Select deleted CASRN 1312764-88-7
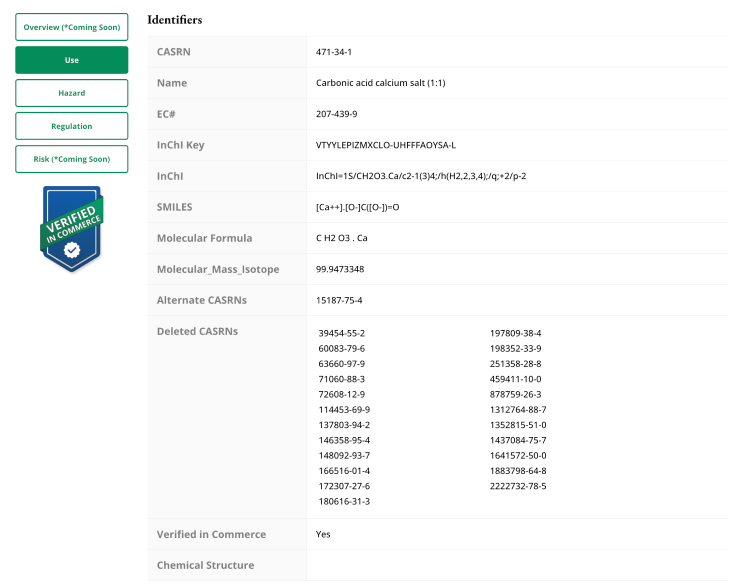 (518, 410)
